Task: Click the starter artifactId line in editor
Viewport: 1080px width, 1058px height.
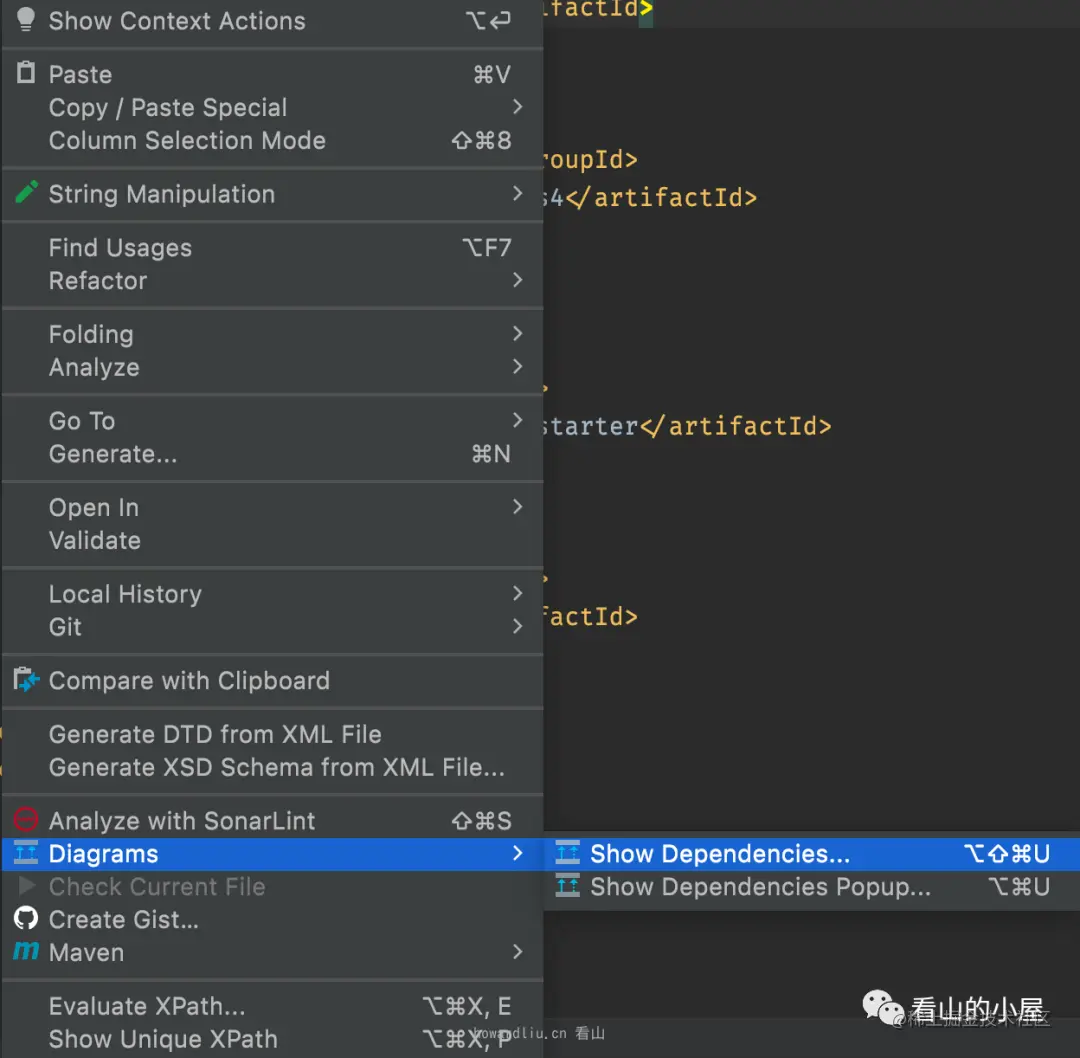Action: 688,426
